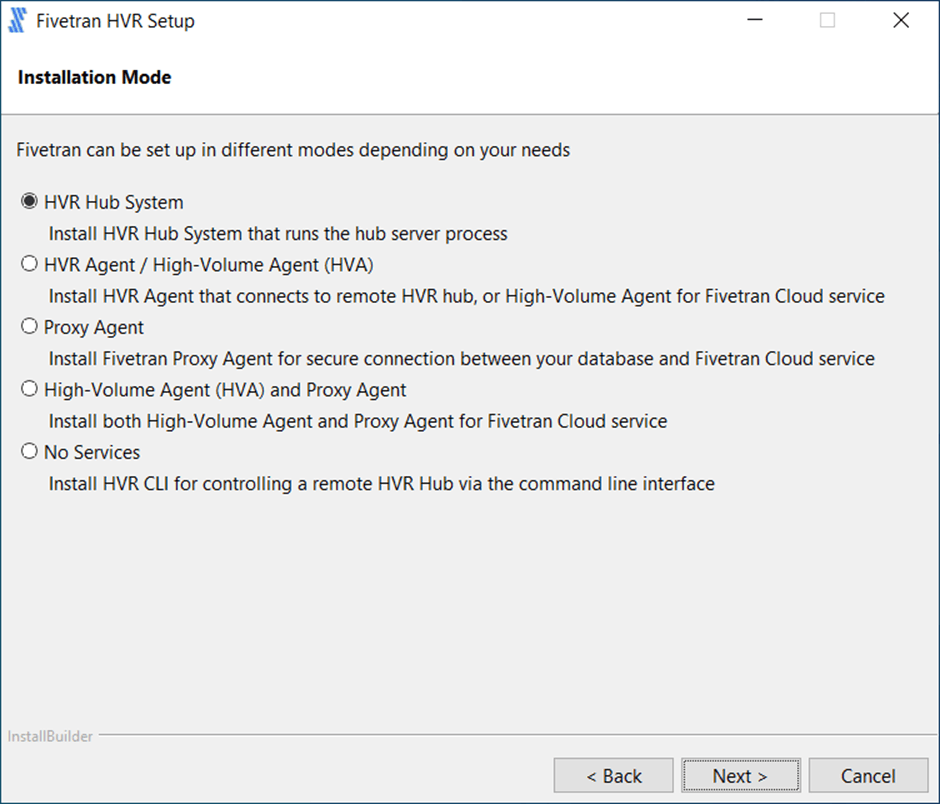
Task: Choose HVR Agent / High-Volume Agent (HVA) option
Action: click(x=29, y=265)
